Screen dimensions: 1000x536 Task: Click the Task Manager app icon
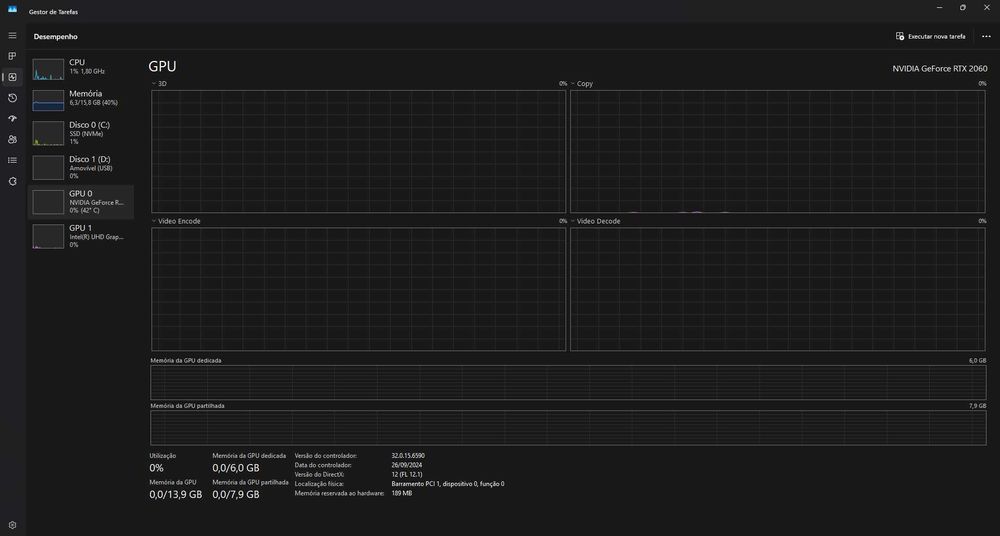coord(12,9)
